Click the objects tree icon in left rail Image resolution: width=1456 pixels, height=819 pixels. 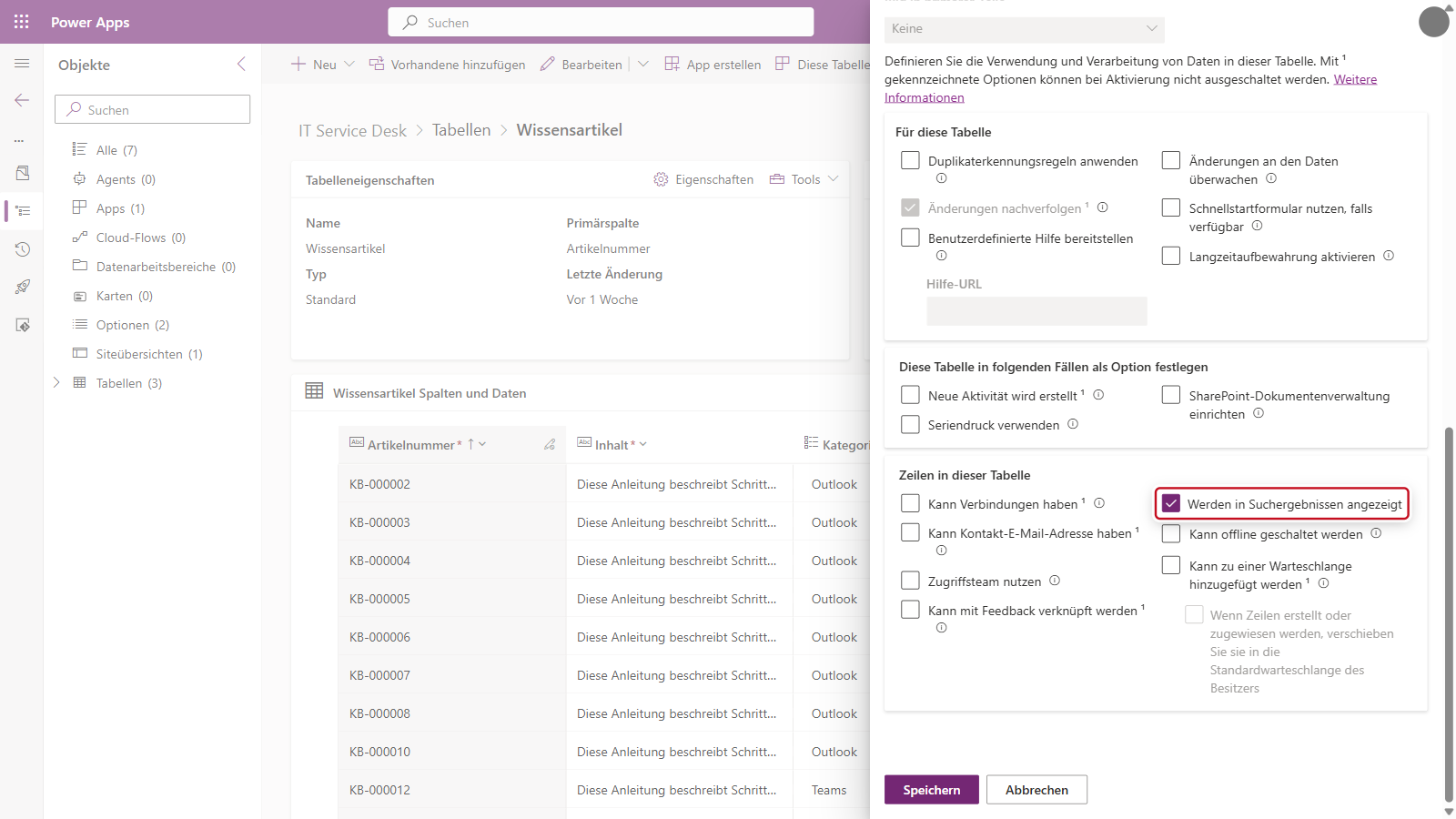[23, 211]
